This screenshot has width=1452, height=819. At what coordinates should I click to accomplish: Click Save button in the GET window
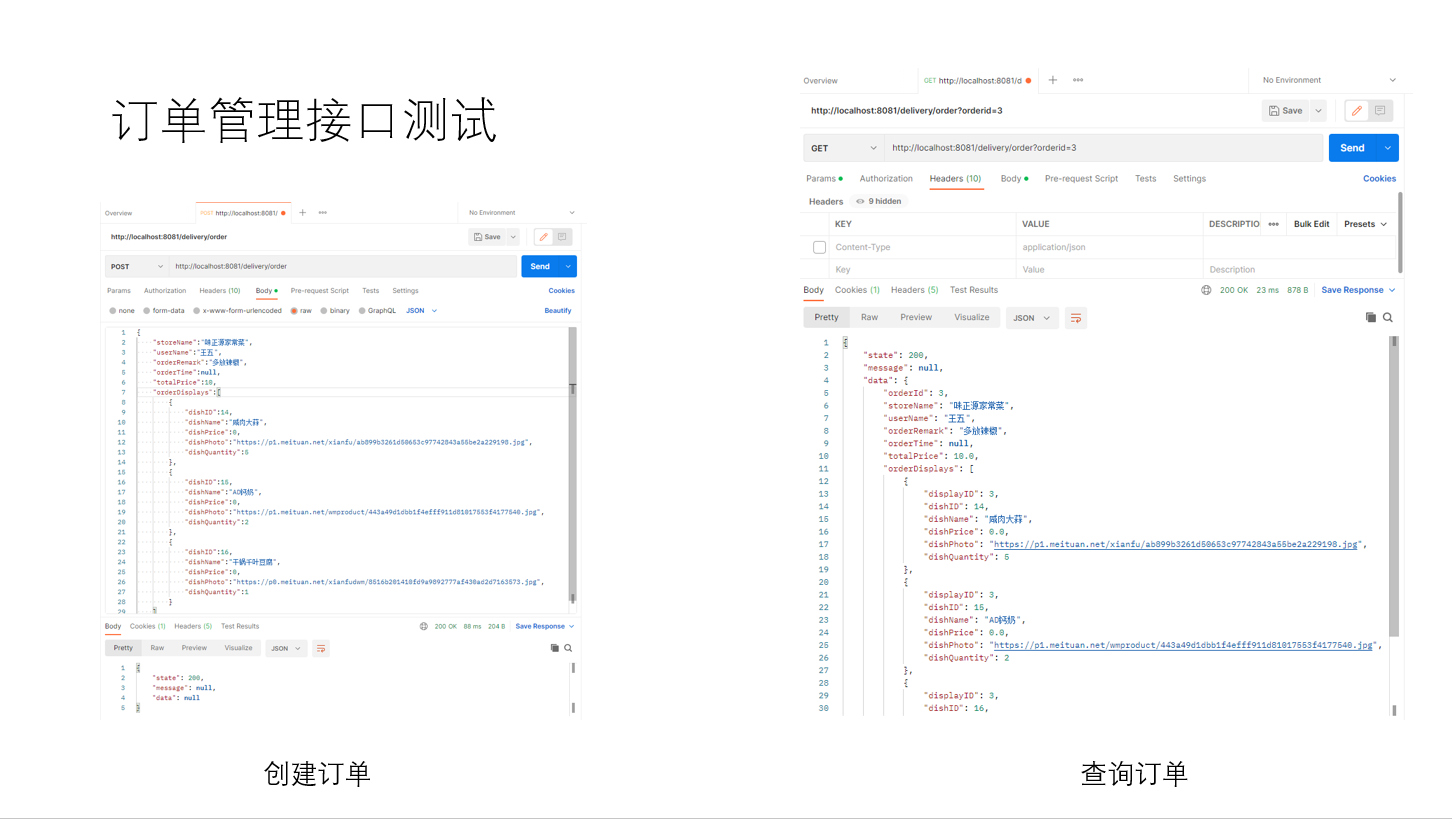pyautogui.click(x=1286, y=110)
